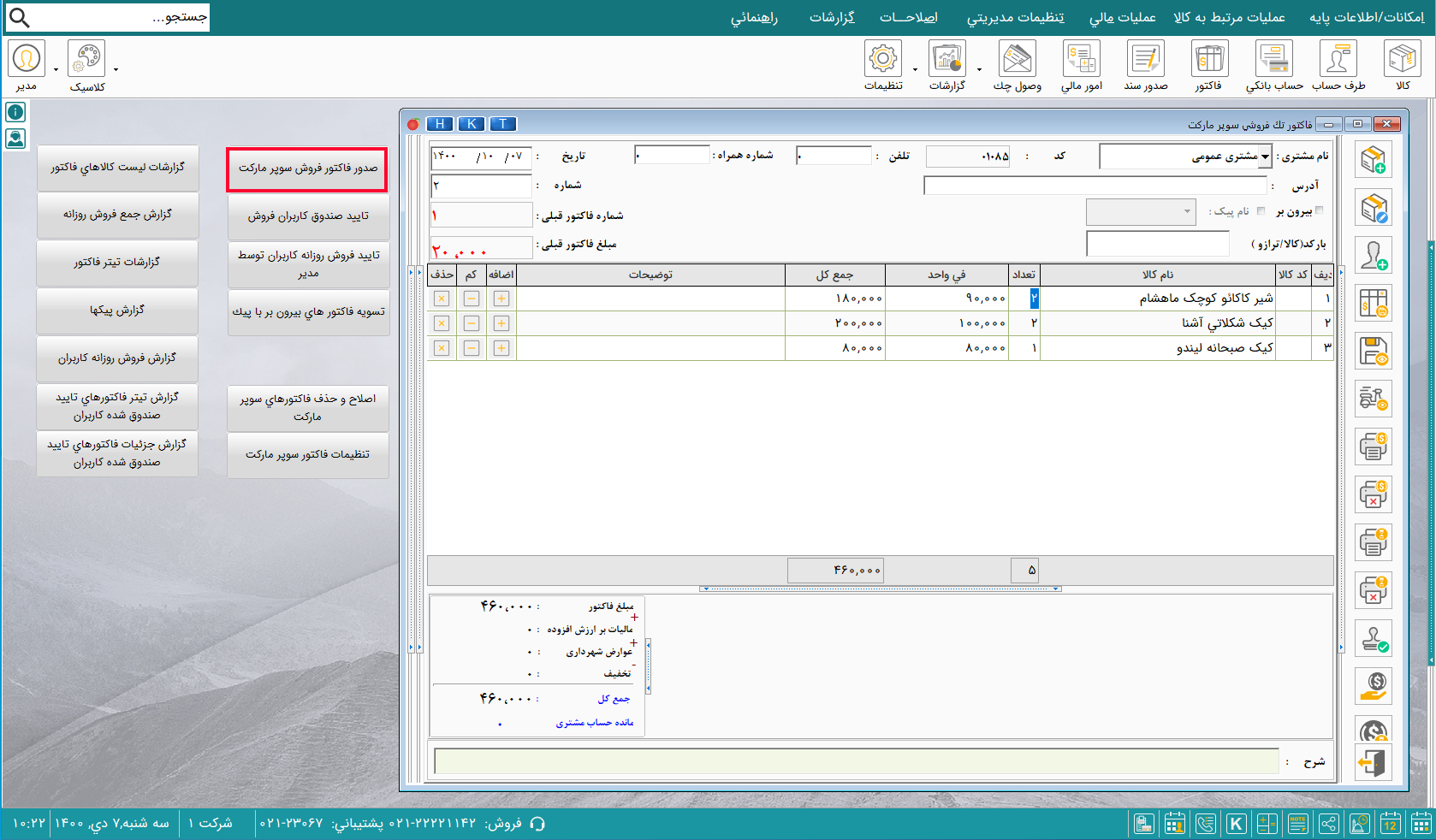Expand the نام مشتری customer dropdown
Screen dimensions: 1436x840
pos(1265,157)
